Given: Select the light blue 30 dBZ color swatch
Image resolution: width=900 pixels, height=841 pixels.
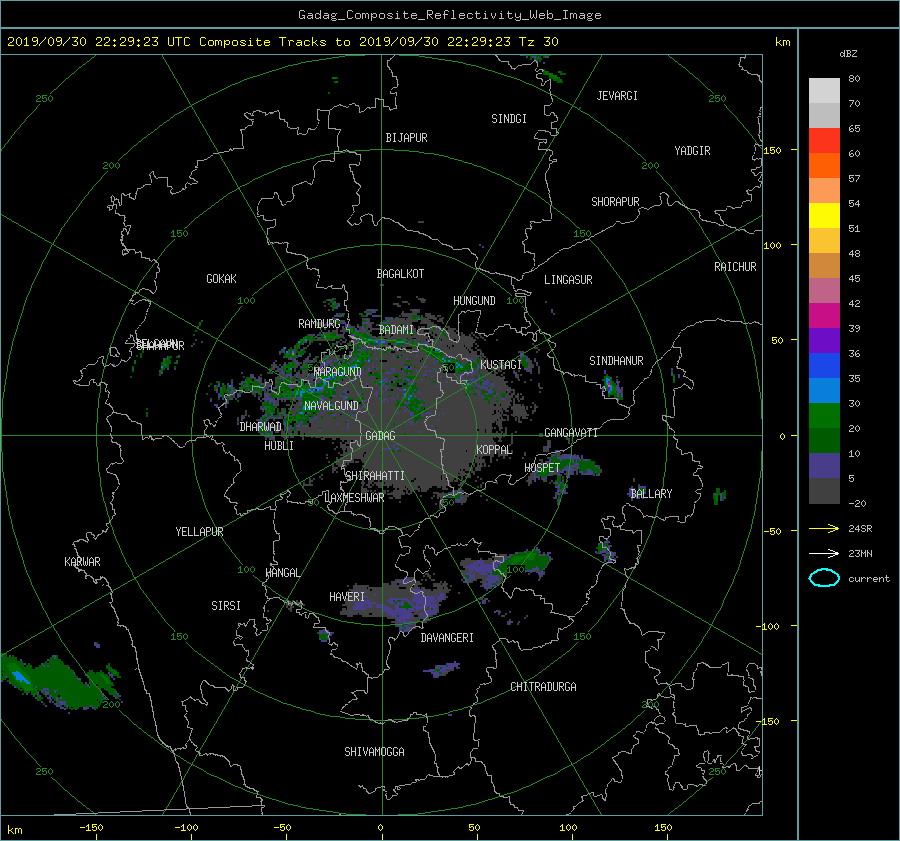Looking at the screenshot, I should [x=824, y=390].
